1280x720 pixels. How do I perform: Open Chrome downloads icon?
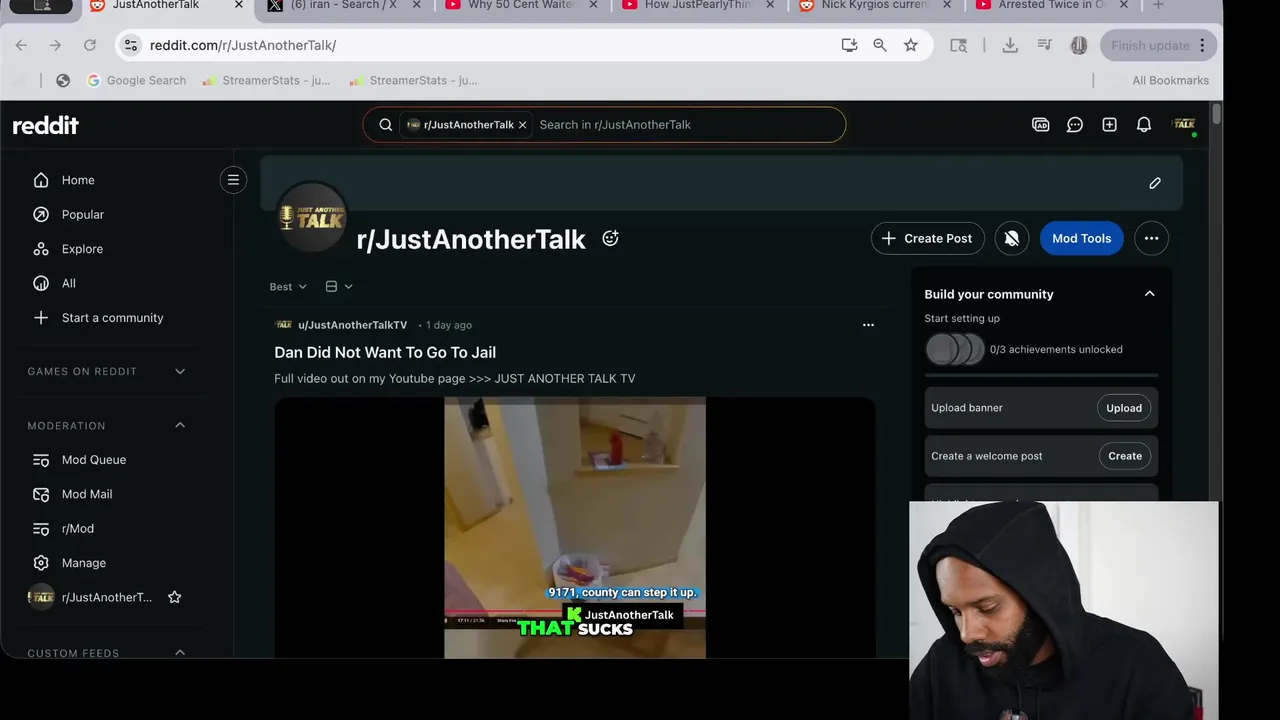click(x=1010, y=45)
